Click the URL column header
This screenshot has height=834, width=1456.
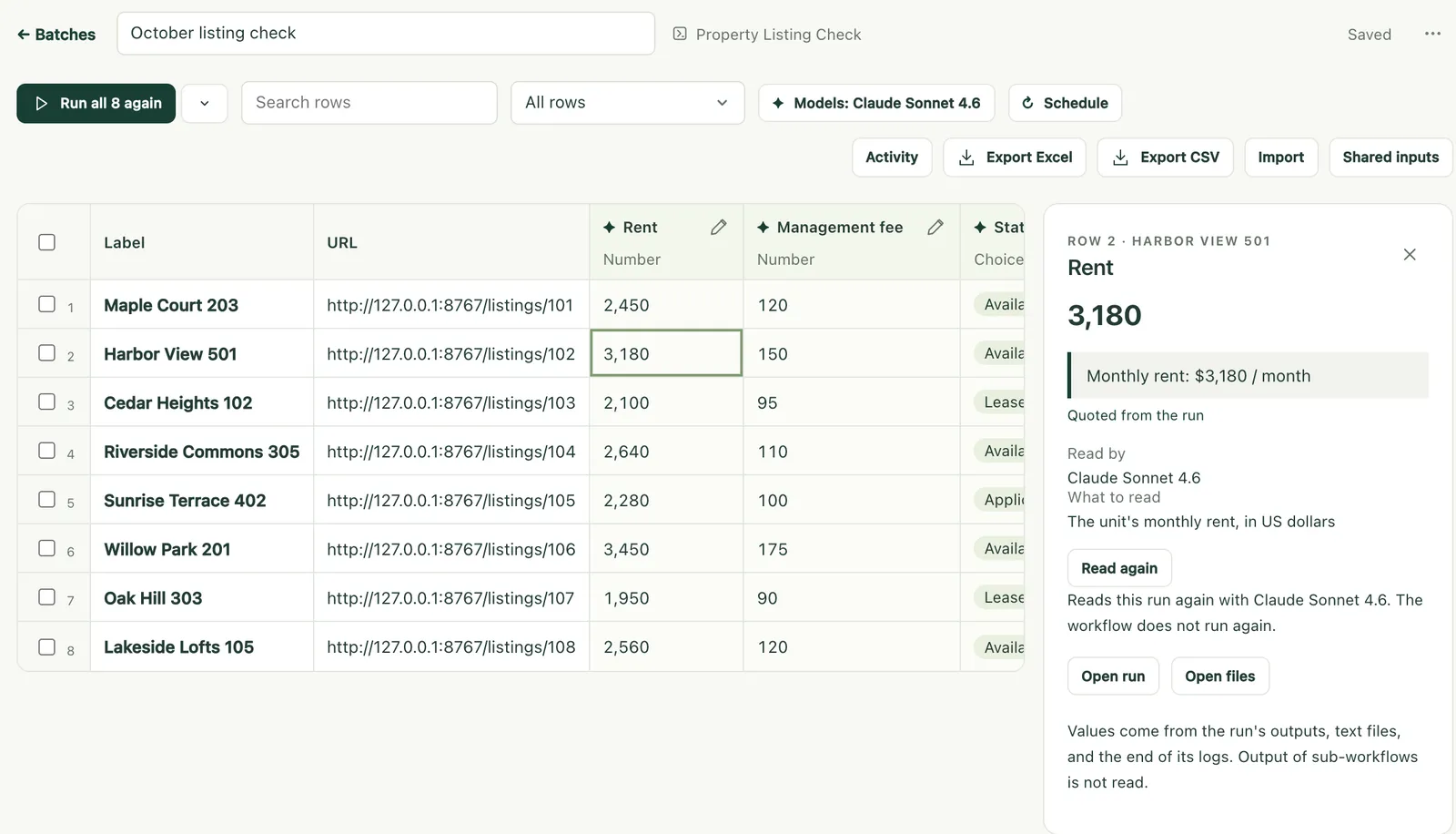click(451, 242)
